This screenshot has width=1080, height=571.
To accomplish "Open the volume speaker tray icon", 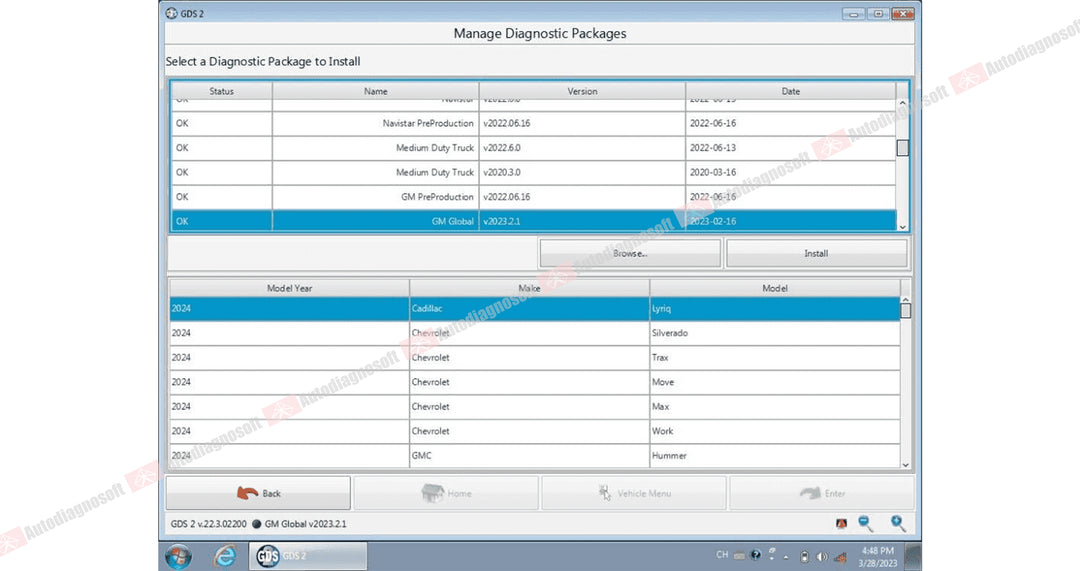I will [822, 557].
